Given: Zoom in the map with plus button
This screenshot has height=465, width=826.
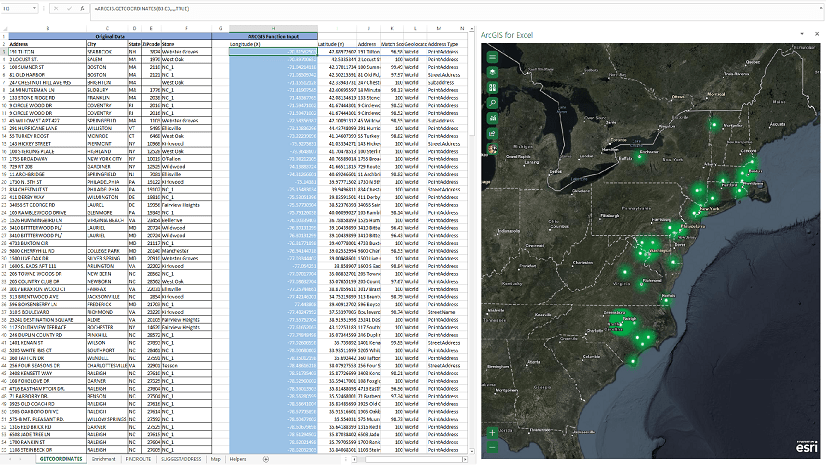Looking at the screenshot, I should [492, 433].
